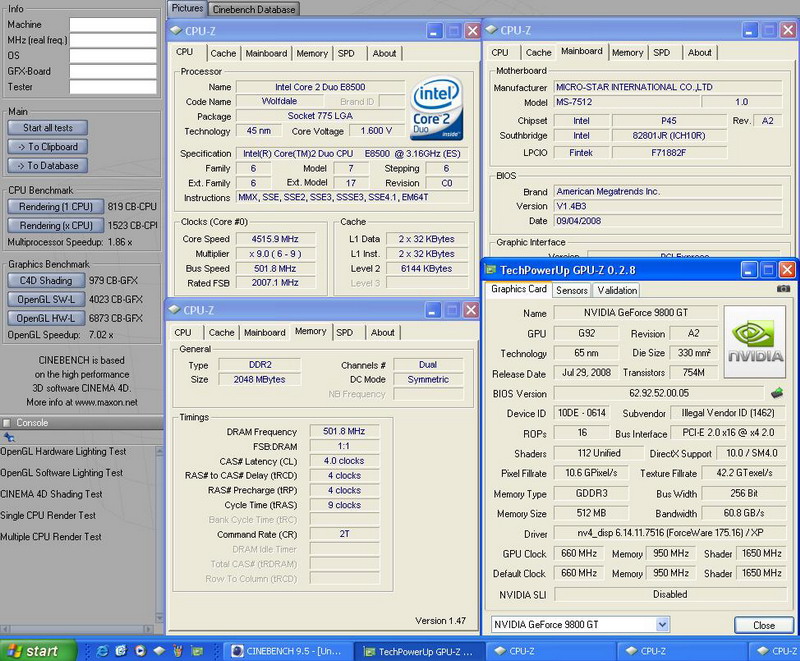800x661 pixels.
Task: Click the BIOS save chip icon in GPU-Z
Action: [x=777, y=393]
